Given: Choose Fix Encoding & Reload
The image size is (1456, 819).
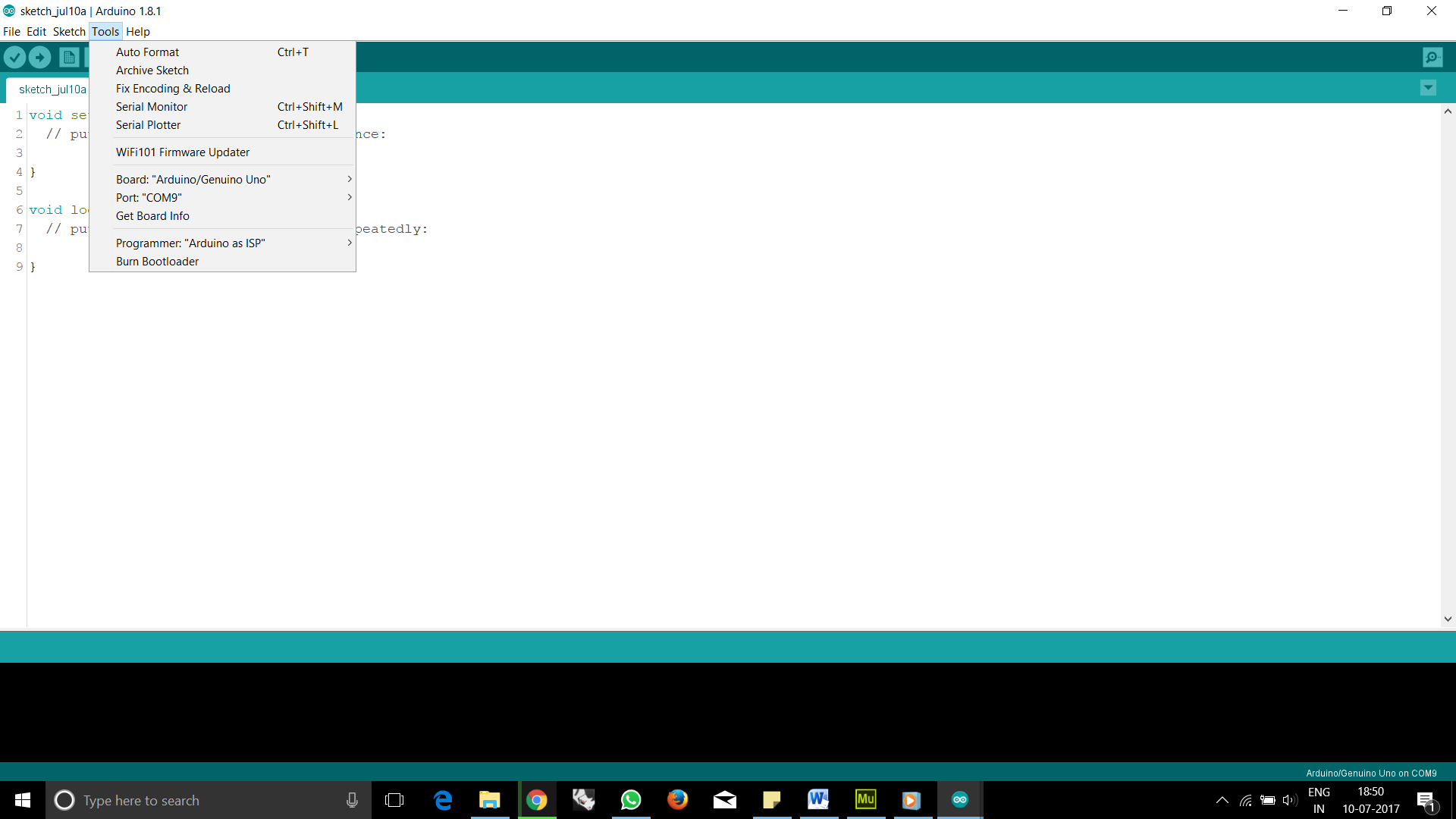Looking at the screenshot, I should (x=222, y=89).
